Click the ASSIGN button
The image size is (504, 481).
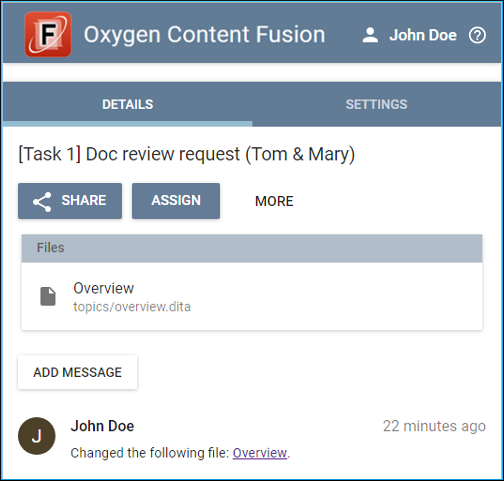click(176, 201)
